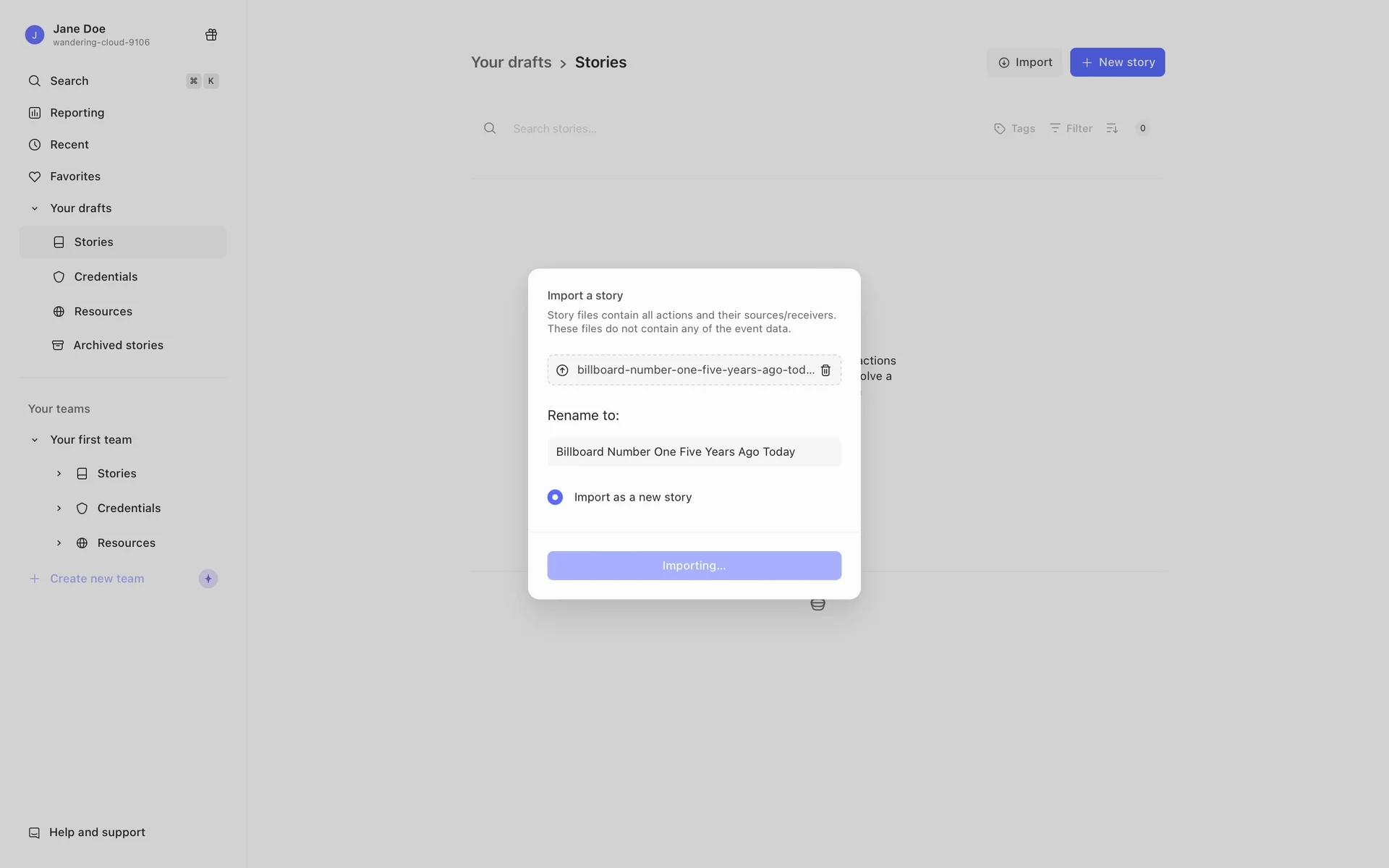The width and height of the screenshot is (1389, 868).
Task: Delete the uploaded billboard file with trash icon
Action: pyautogui.click(x=825, y=370)
